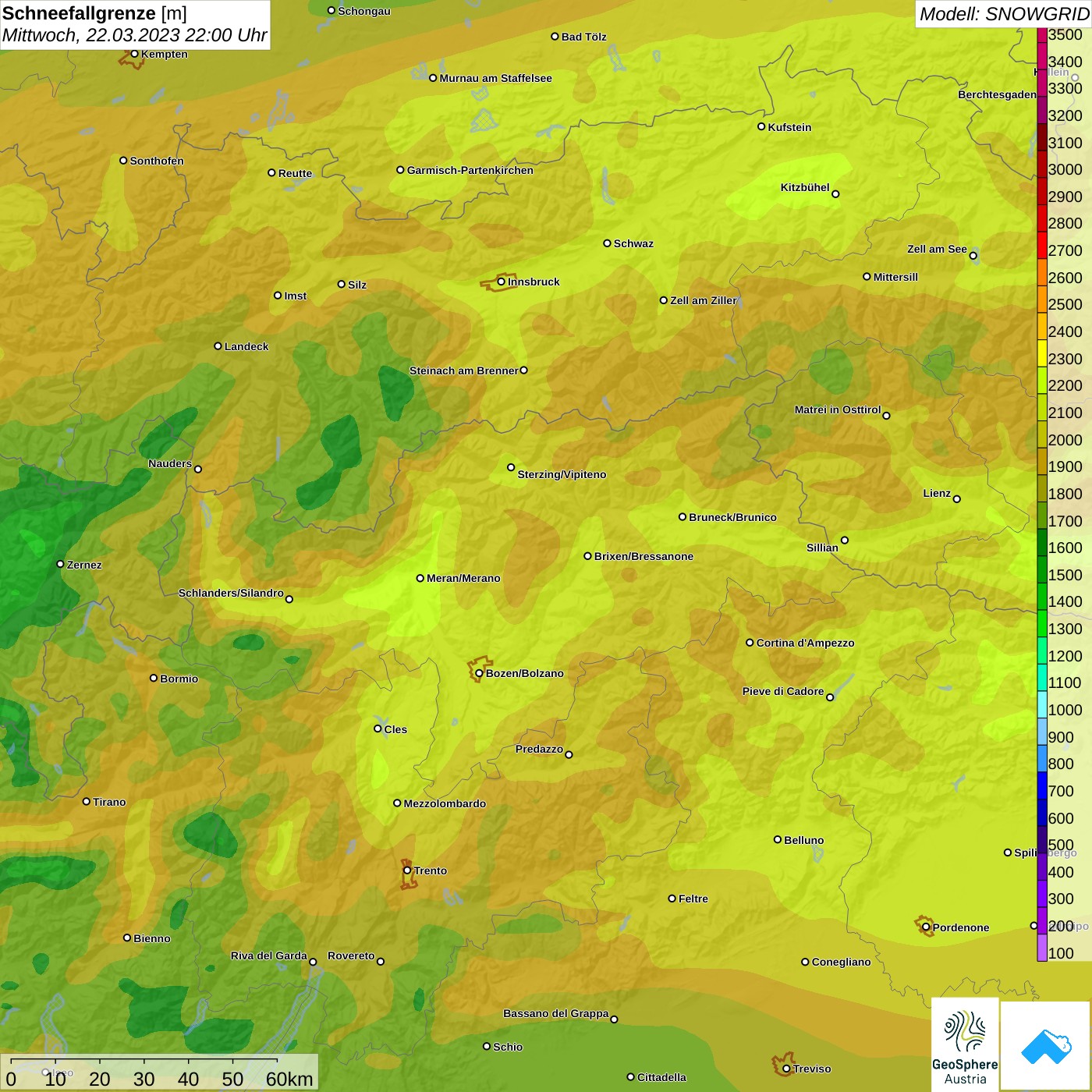Click the Zell am See location dot
1092x1092 pixels.
(x=973, y=256)
